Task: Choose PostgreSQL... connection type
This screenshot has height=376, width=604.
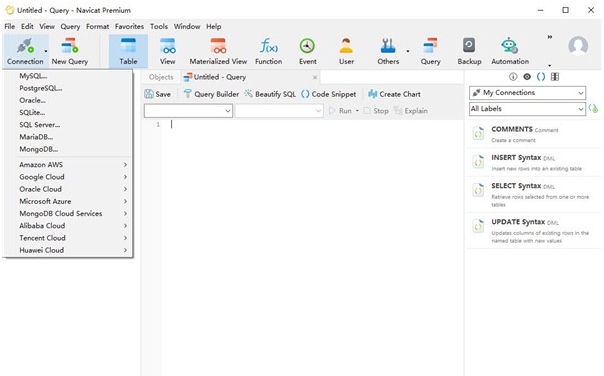Action: (68, 88)
